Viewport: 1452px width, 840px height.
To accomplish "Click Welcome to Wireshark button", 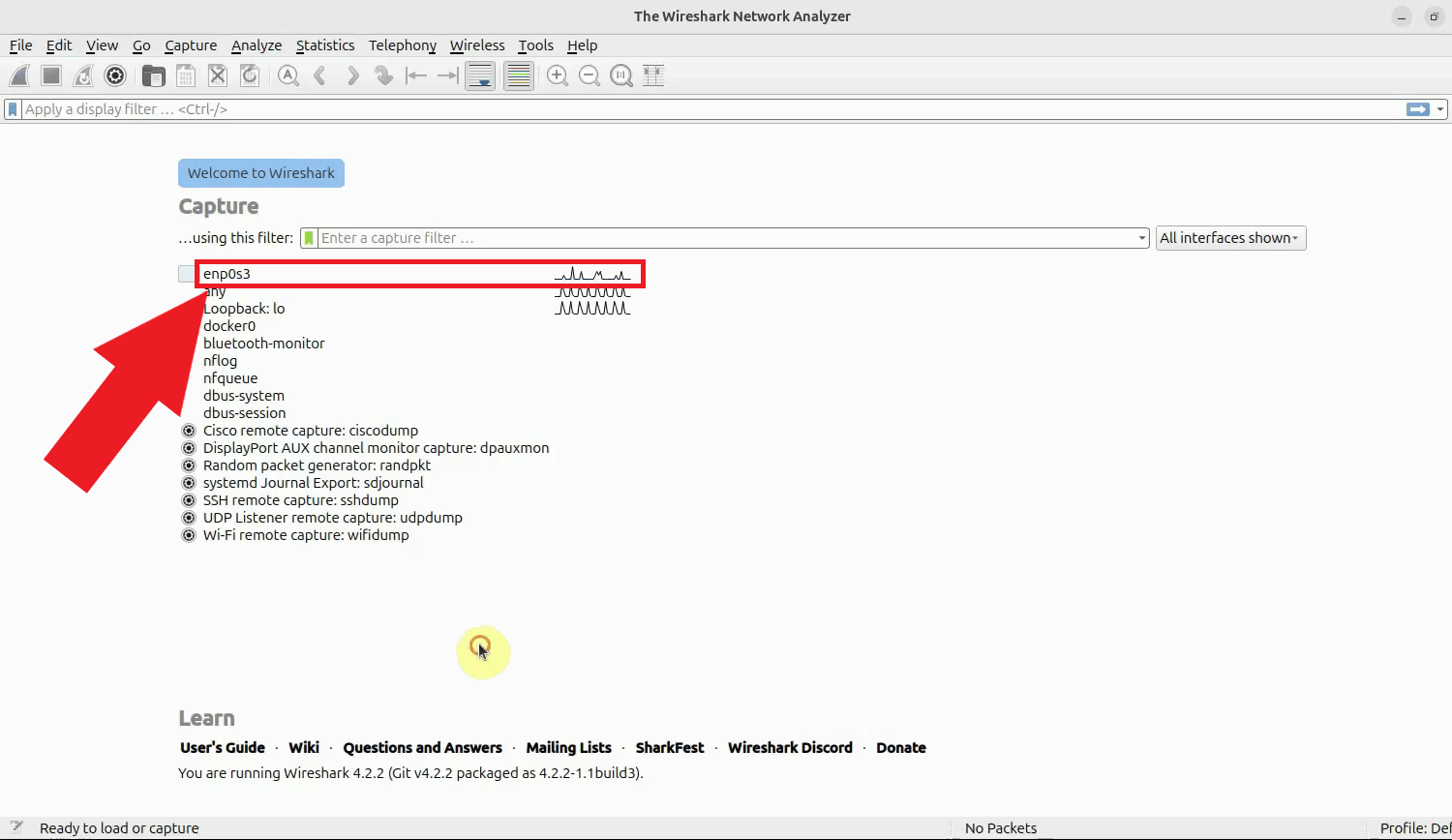I will pos(261,173).
